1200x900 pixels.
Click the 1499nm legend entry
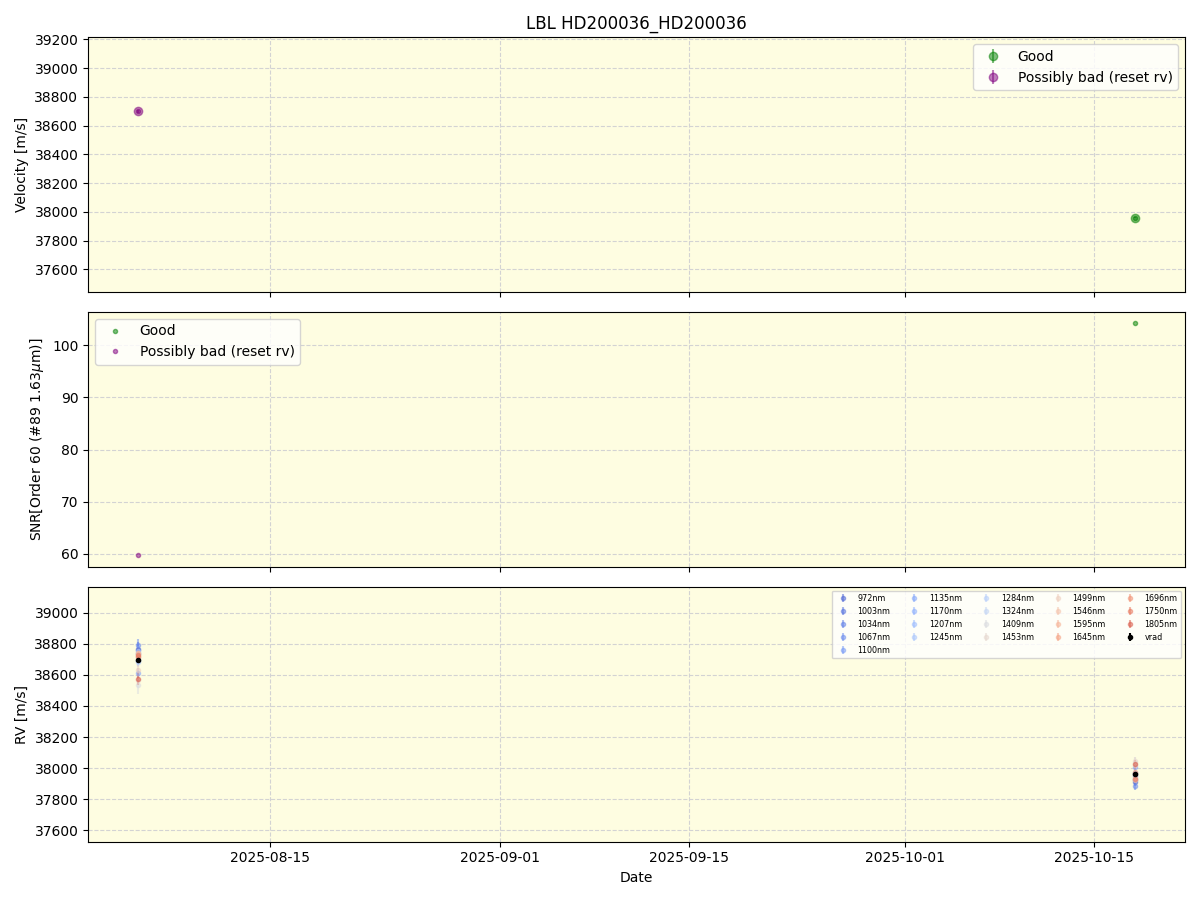point(1080,598)
